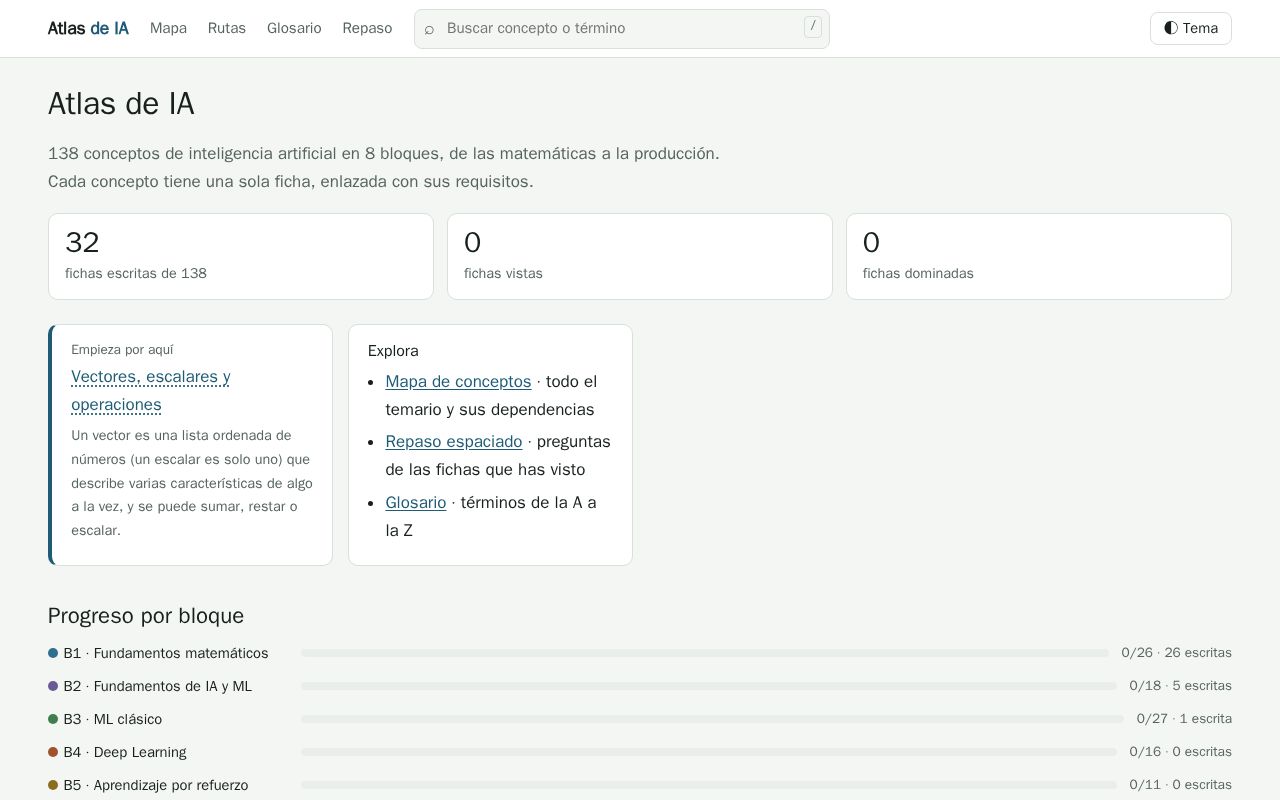
Task: Click the Empieza por aquí label
Action: [x=122, y=350]
